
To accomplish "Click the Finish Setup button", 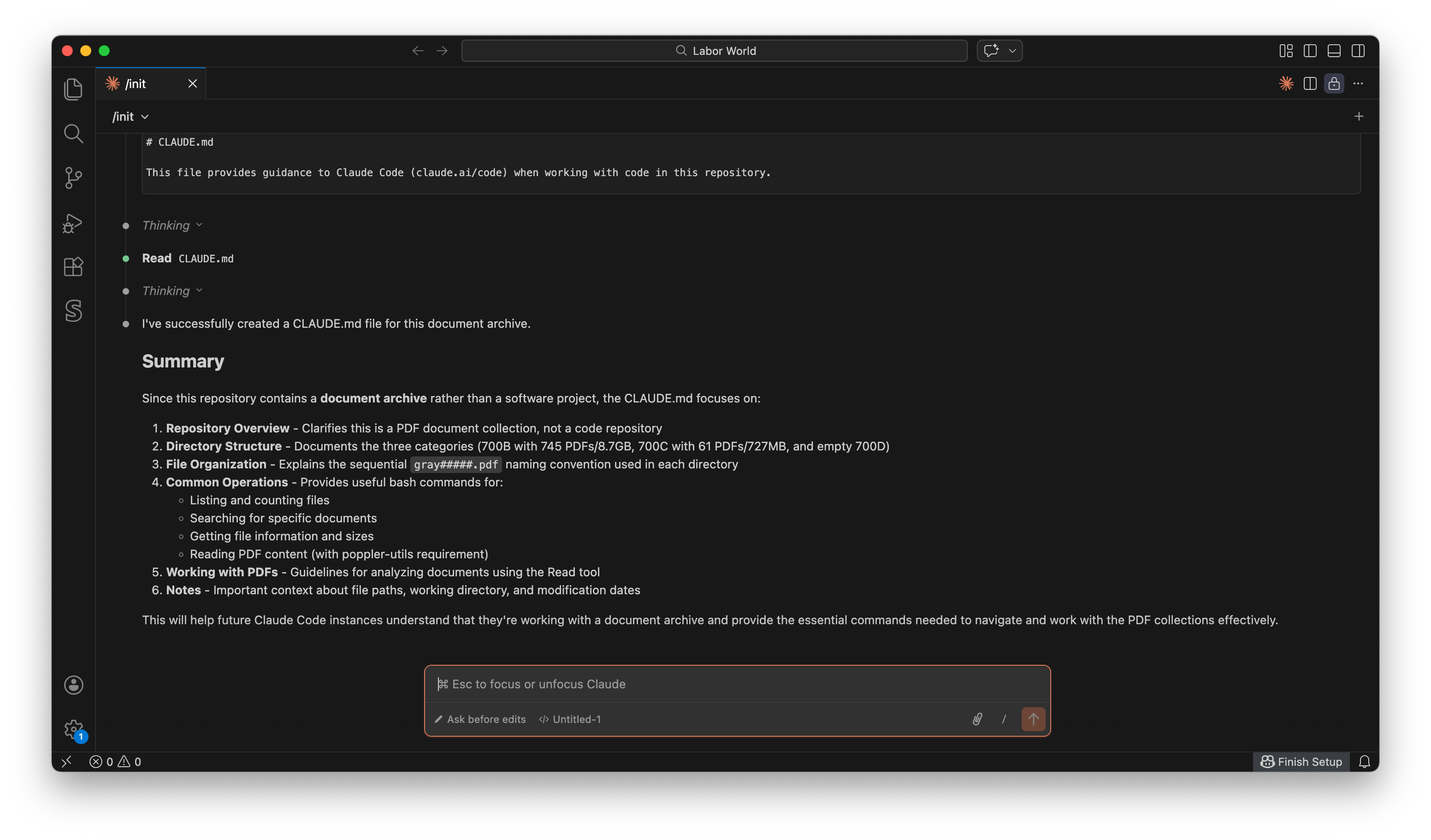I will point(1301,762).
